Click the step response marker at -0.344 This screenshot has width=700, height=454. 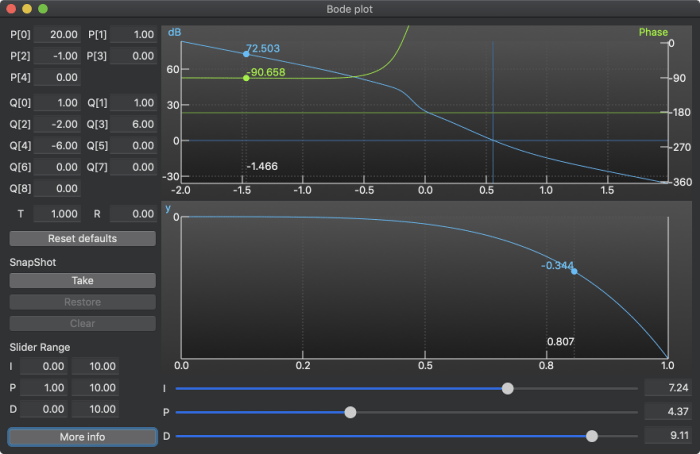click(574, 271)
